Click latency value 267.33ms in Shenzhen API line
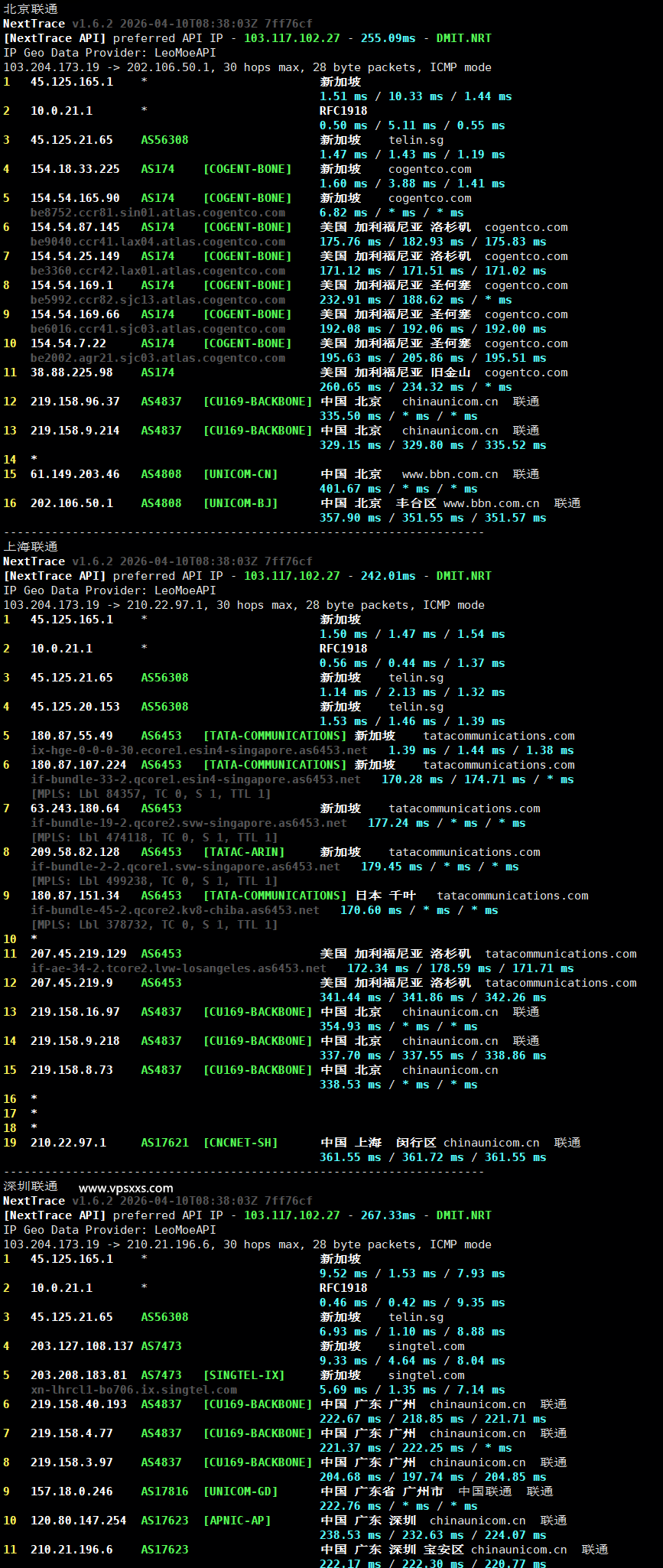The height and width of the screenshot is (1568, 663). (388, 1215)
